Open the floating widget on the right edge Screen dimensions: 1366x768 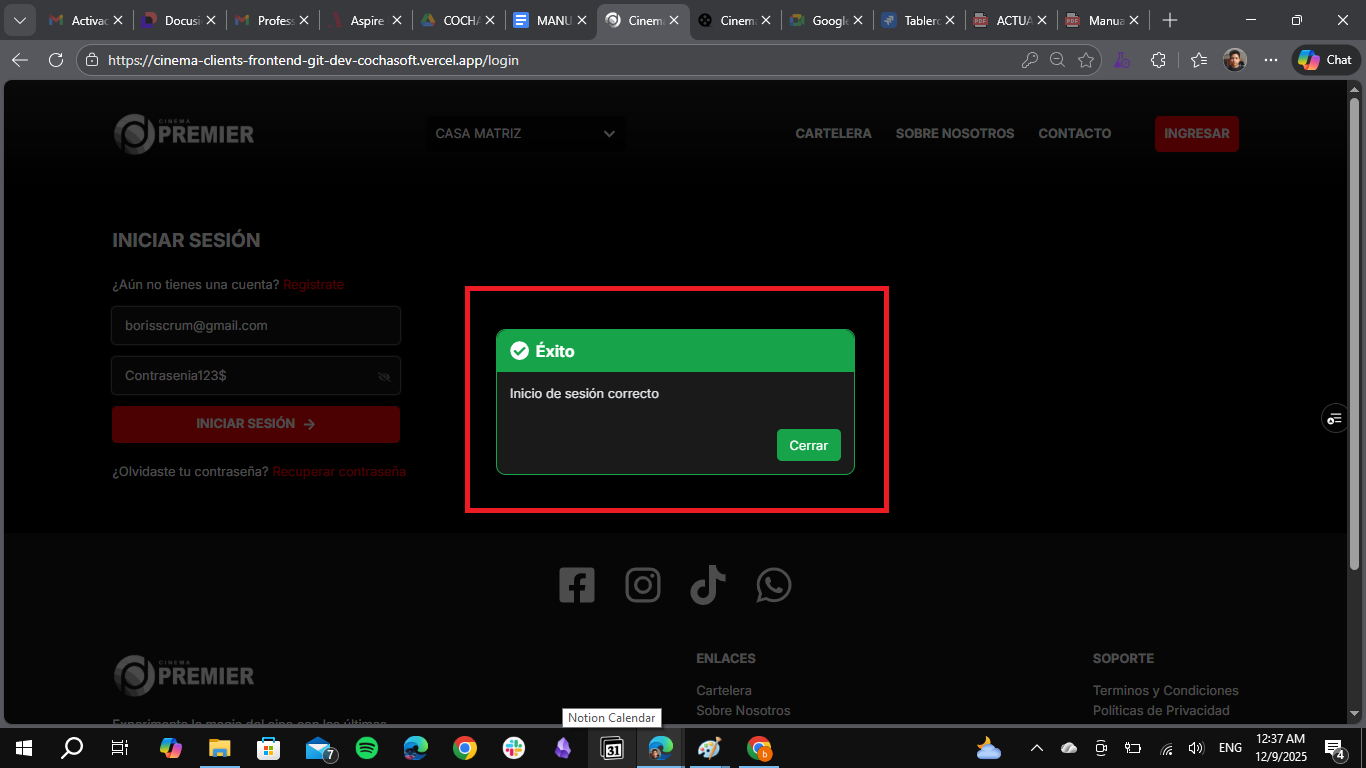pos(1334,418)
